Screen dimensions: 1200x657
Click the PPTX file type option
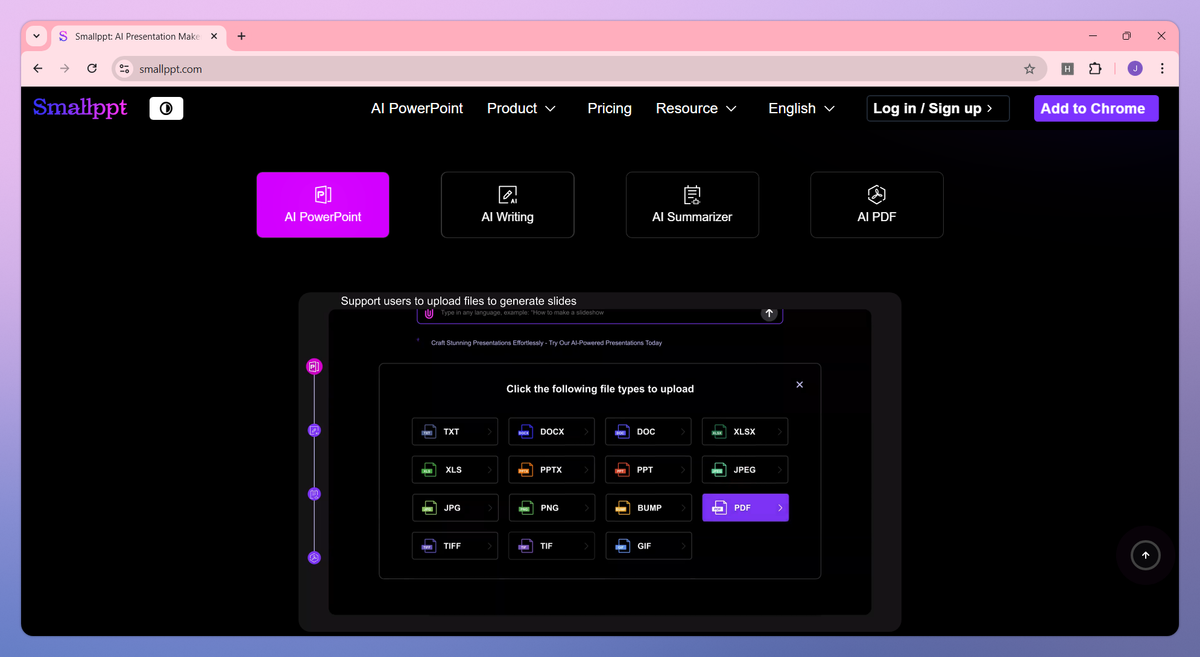552,469
